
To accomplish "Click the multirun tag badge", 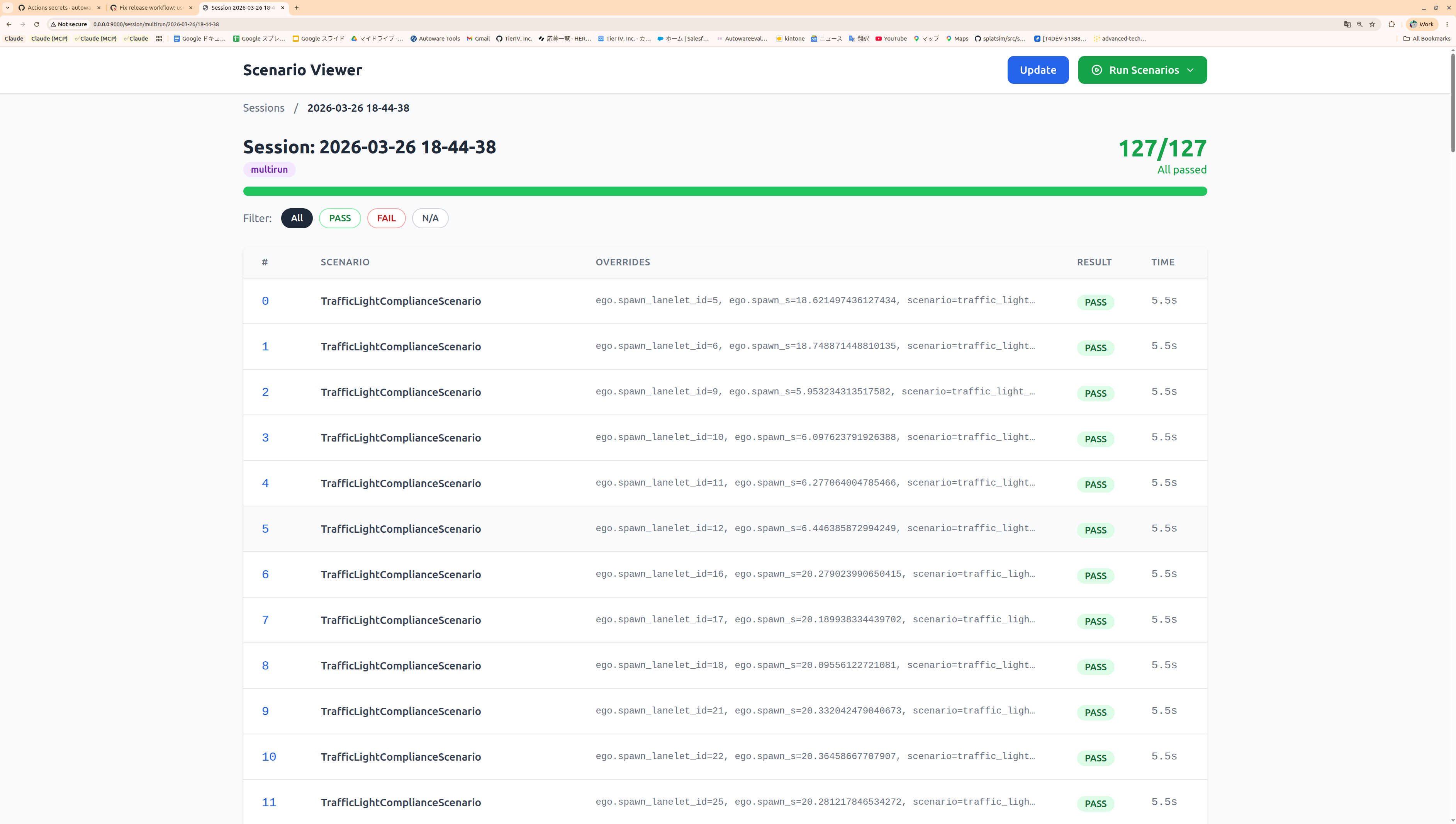I will (x=269, y=169).
